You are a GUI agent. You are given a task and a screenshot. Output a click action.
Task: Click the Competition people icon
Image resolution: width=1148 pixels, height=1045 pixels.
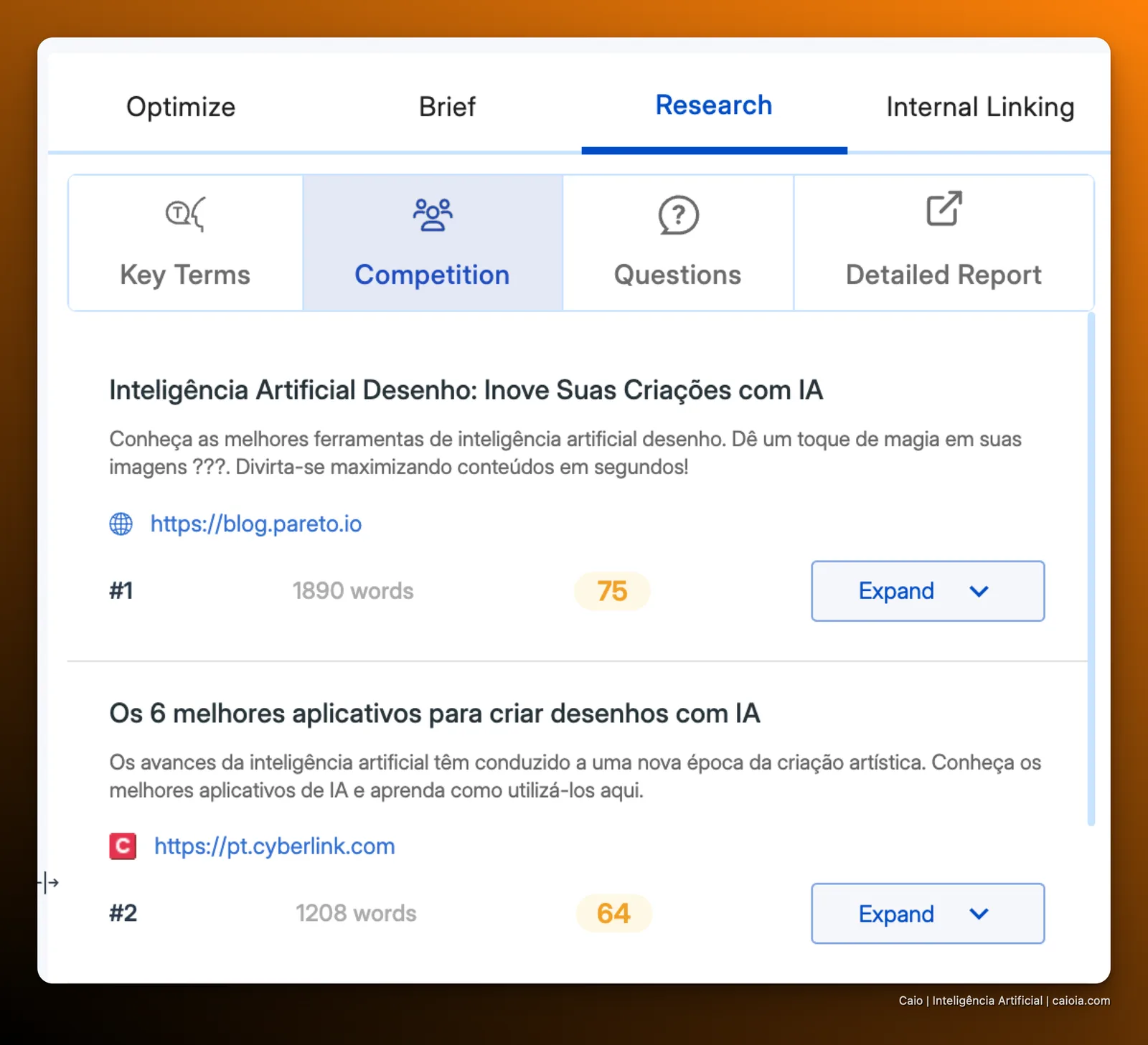433,214
